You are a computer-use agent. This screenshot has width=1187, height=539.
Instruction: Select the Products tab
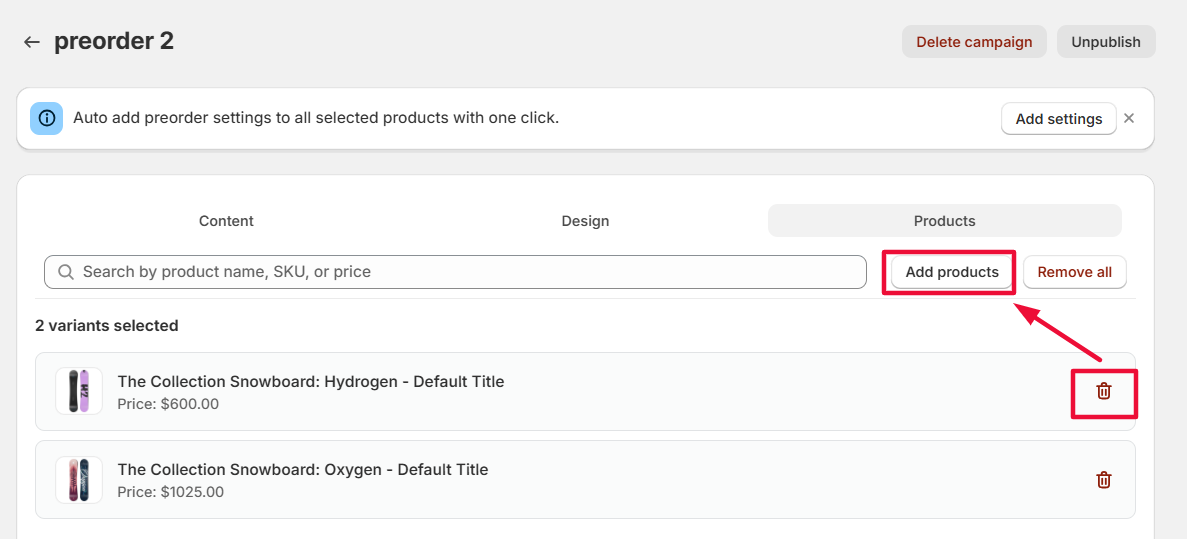944,221
